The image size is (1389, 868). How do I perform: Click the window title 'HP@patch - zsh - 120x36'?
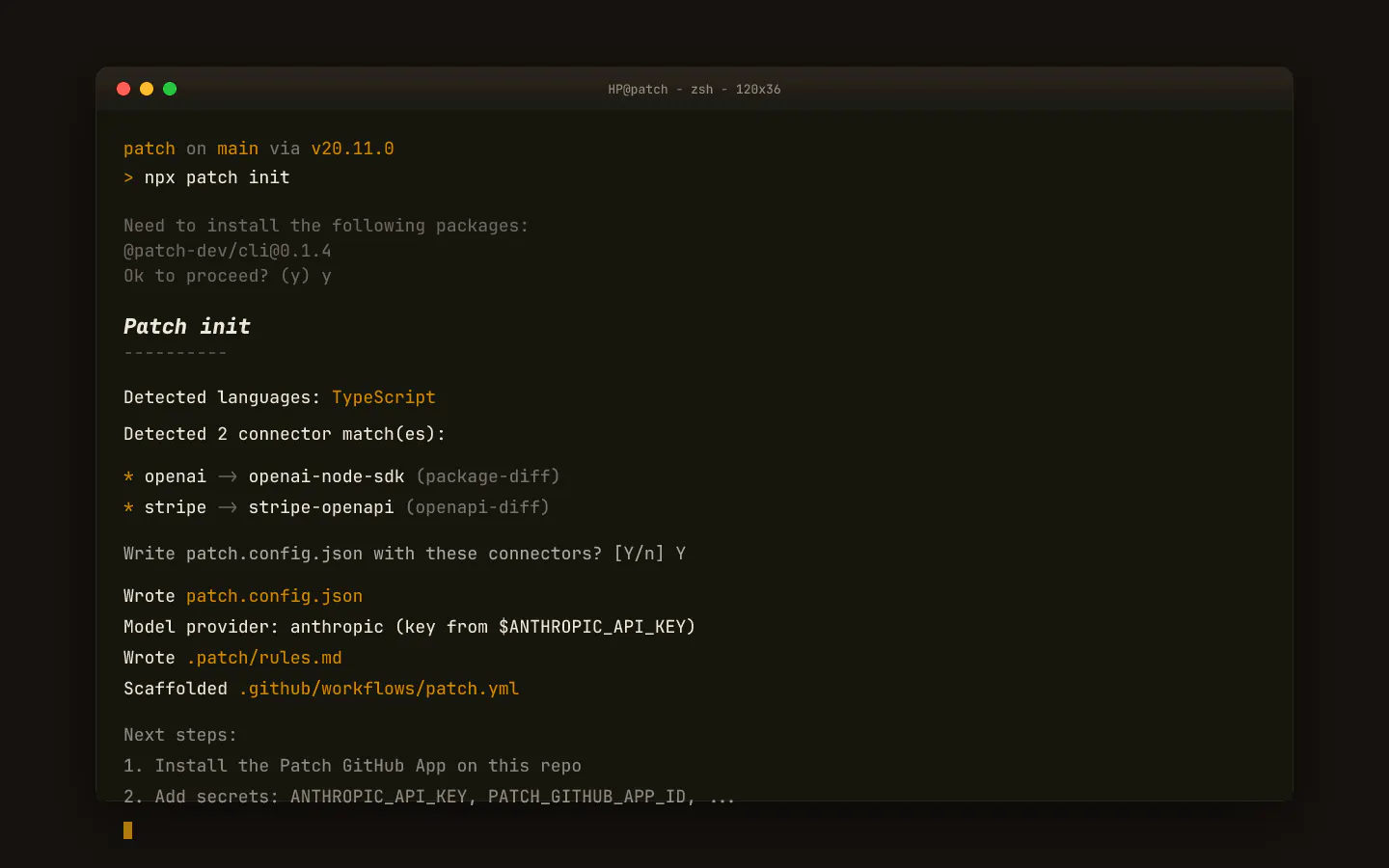(694, 90)
